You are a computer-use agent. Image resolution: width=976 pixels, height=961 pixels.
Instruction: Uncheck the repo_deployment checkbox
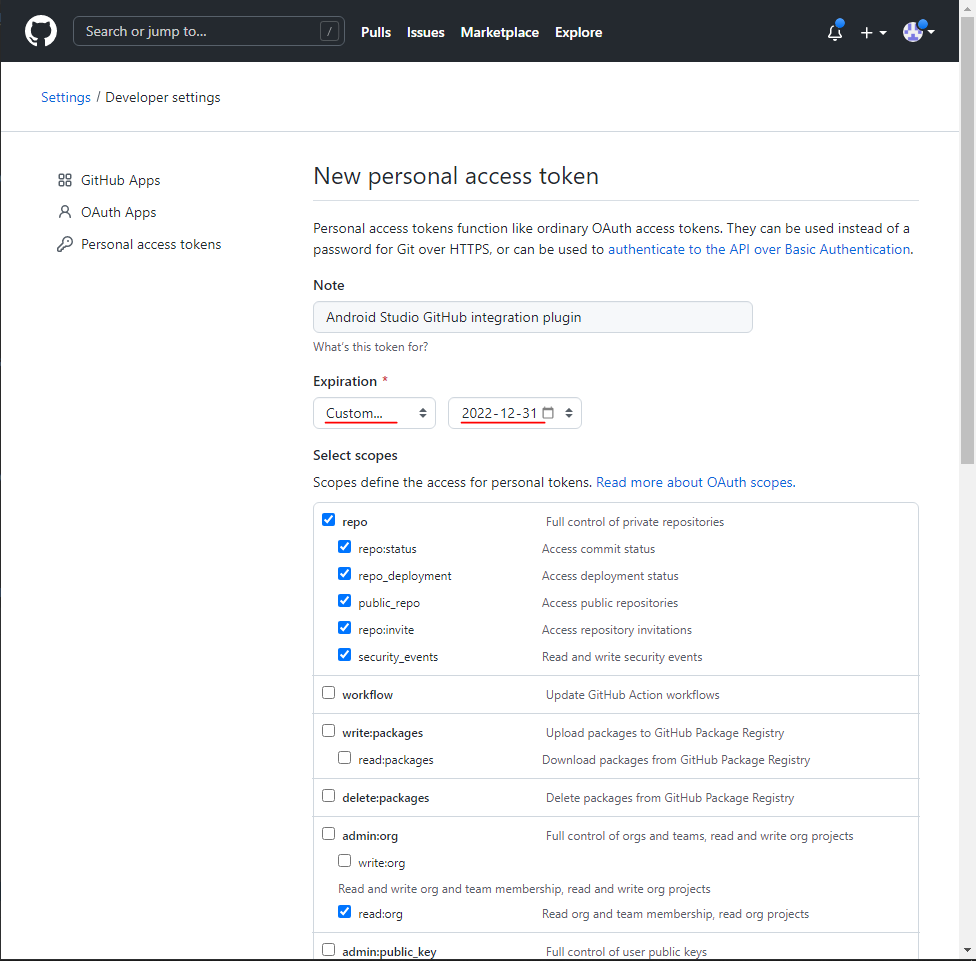(x=344, y=573)
